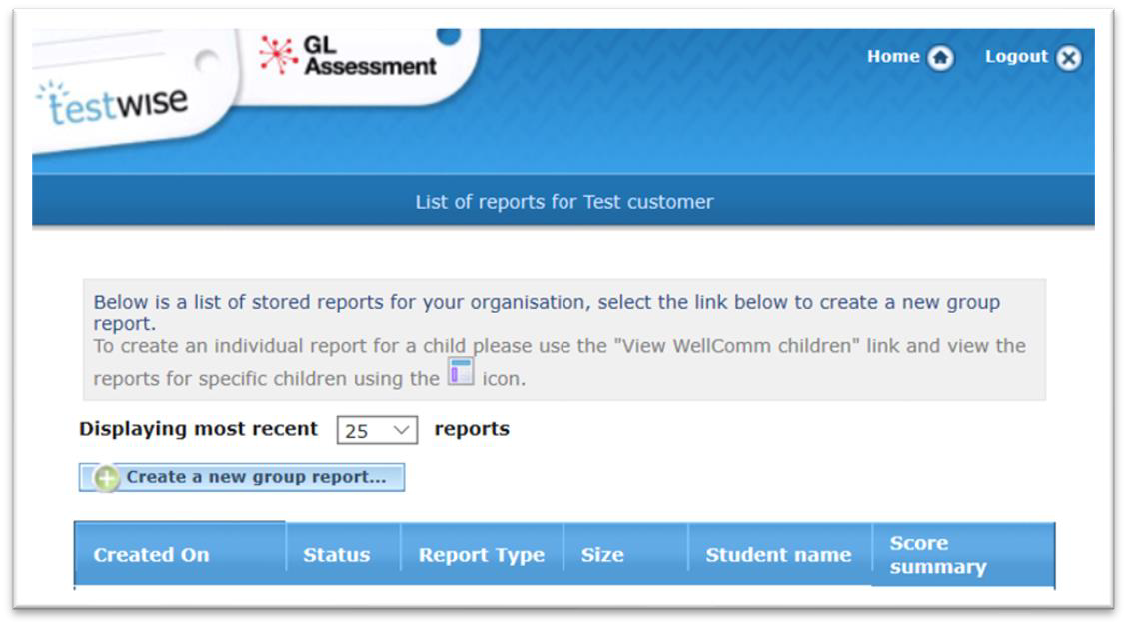Click the Student name column header
1127x626 pixels.
coord(778,555)
